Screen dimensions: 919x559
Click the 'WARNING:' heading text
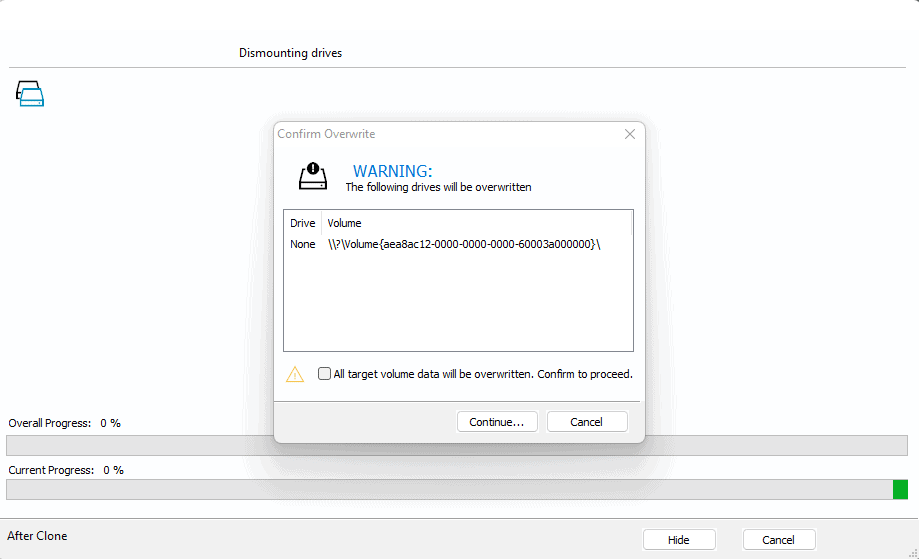click(x=392, y=171)
